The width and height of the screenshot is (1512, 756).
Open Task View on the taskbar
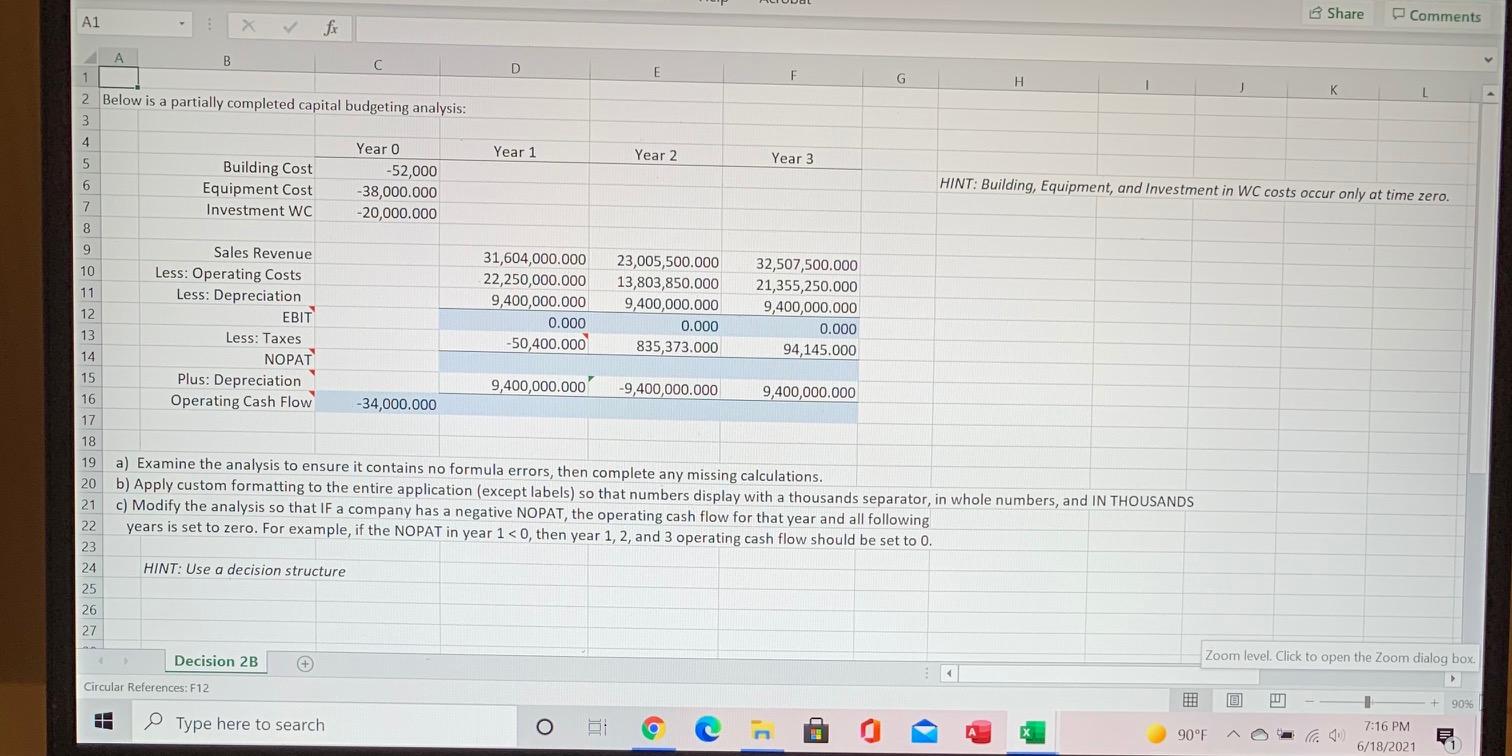click(x=597, y=728)
